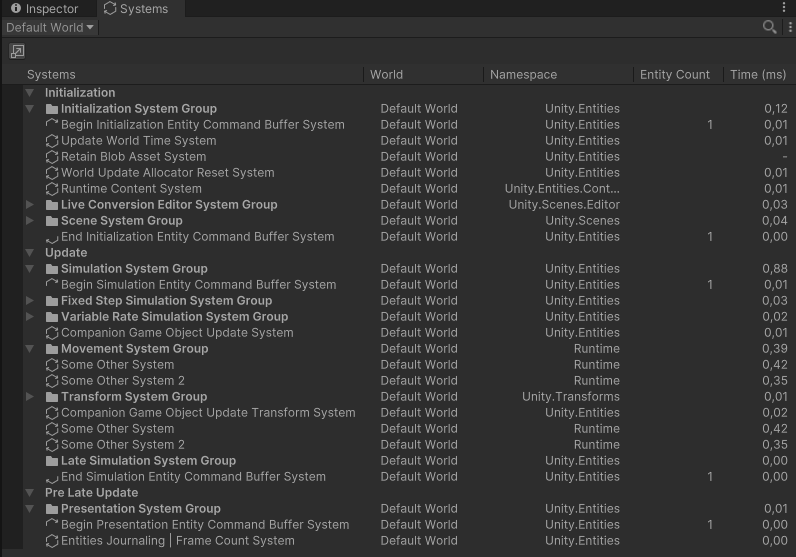
Task: Click the Runtime Content System icon
Action: pos(52,189)
